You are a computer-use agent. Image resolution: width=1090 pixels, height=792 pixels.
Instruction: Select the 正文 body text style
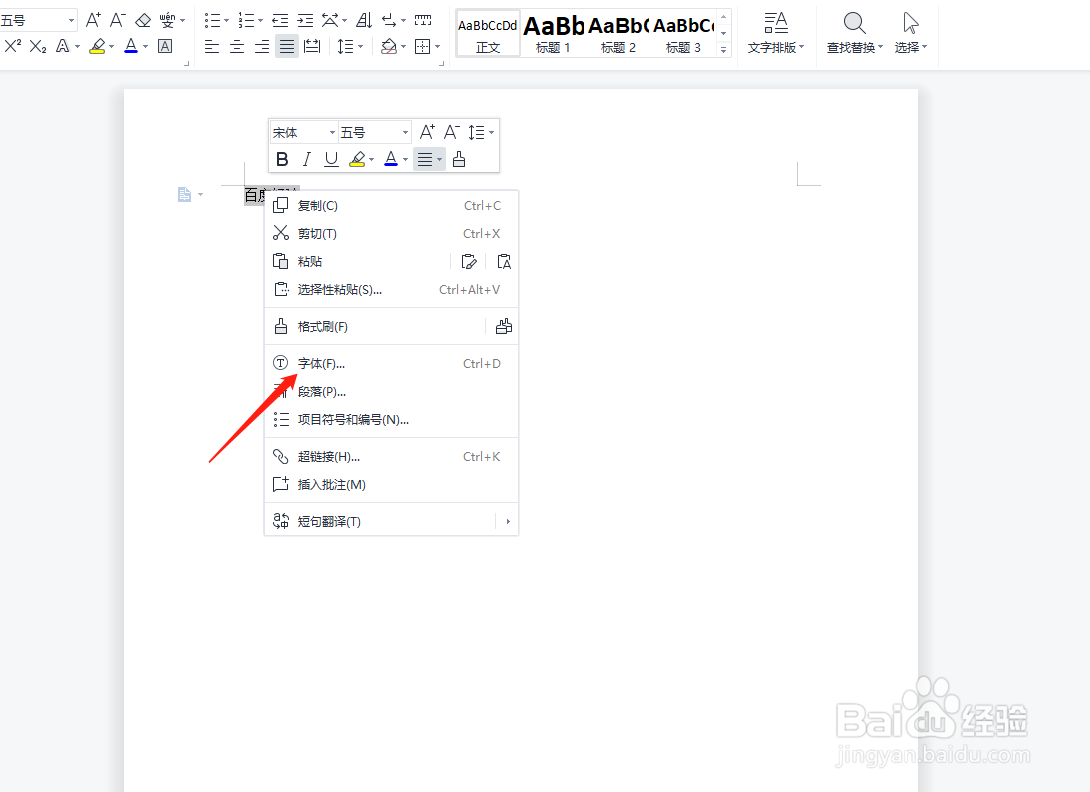coord(488,34)
